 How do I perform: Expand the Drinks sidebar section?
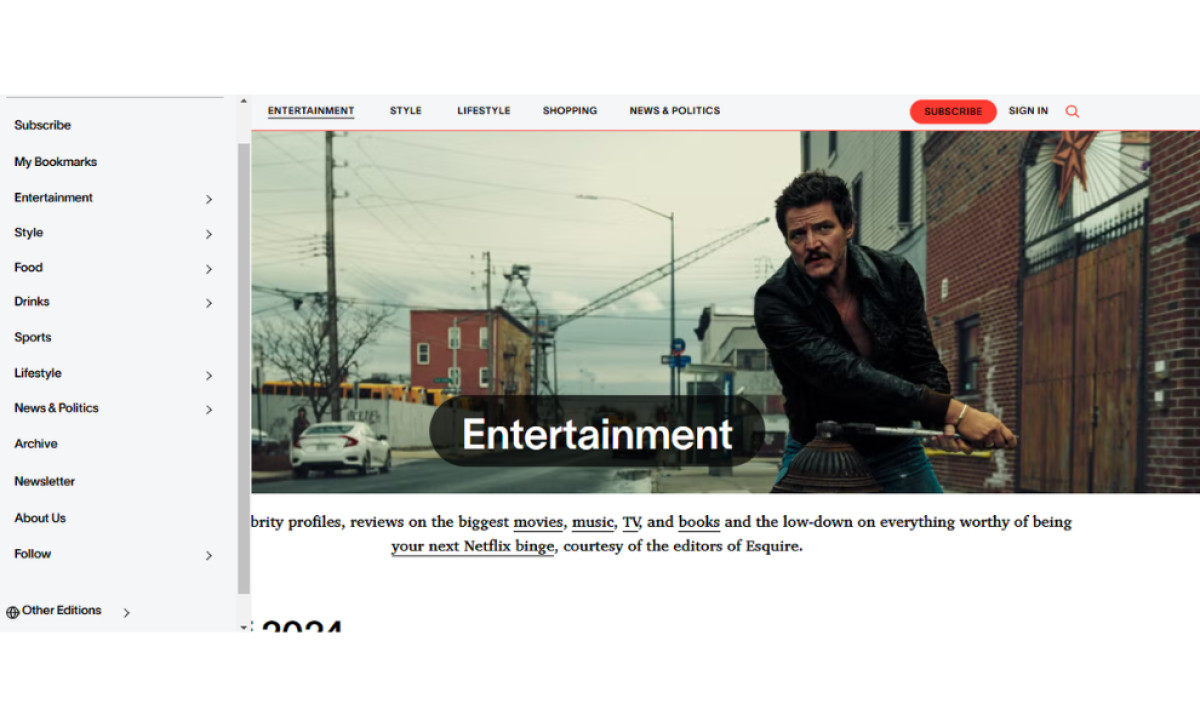click(x=209, y=303)
